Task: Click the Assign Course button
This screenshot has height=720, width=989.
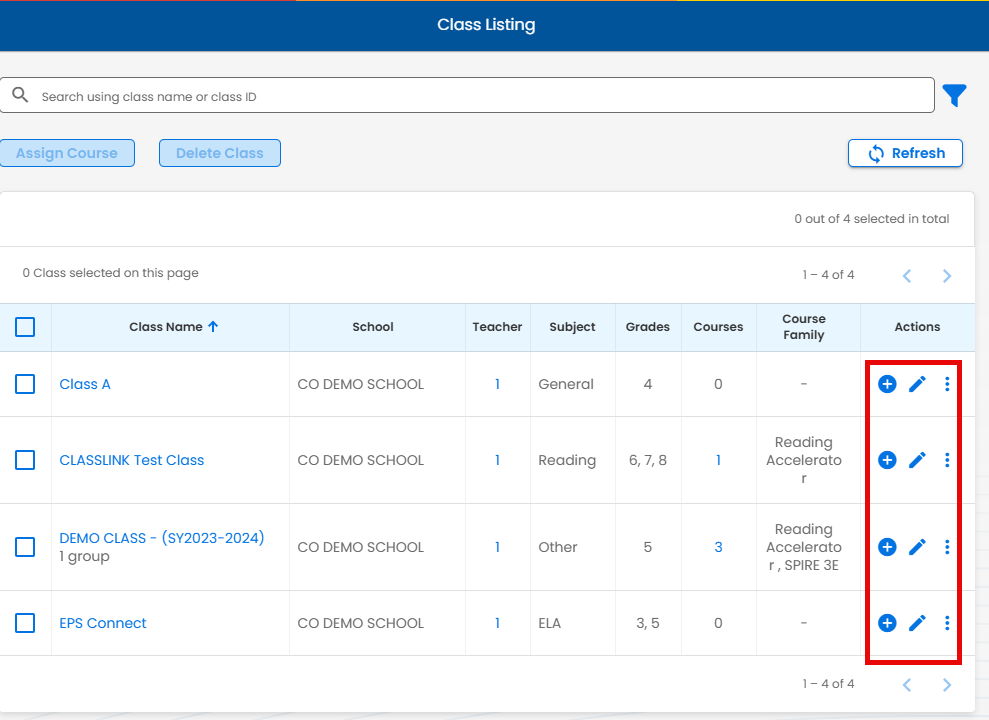Action: coord(67,153)
